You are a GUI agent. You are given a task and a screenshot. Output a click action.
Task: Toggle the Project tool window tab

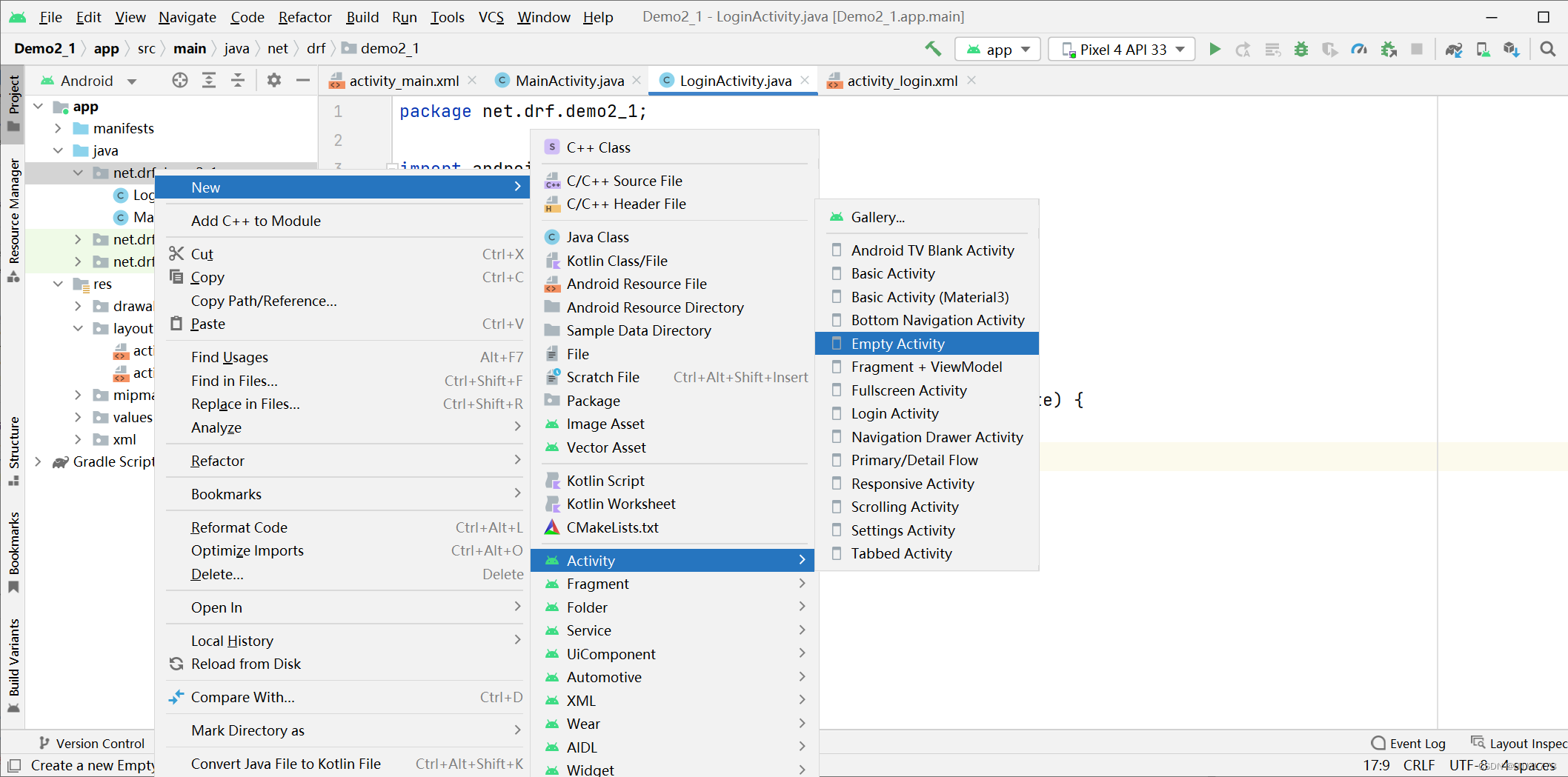13,103
